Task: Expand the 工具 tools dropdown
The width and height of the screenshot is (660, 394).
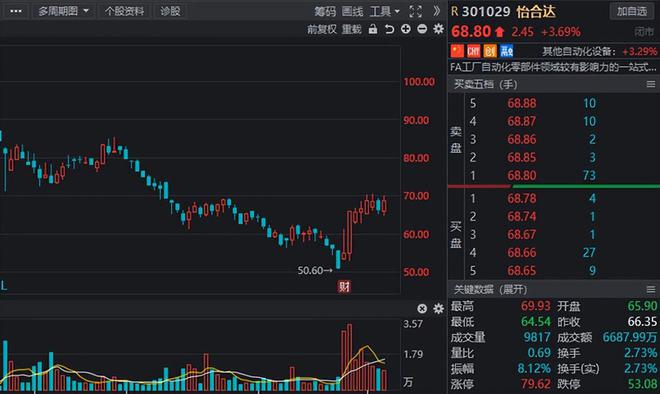Action: (x=384, y=11)
